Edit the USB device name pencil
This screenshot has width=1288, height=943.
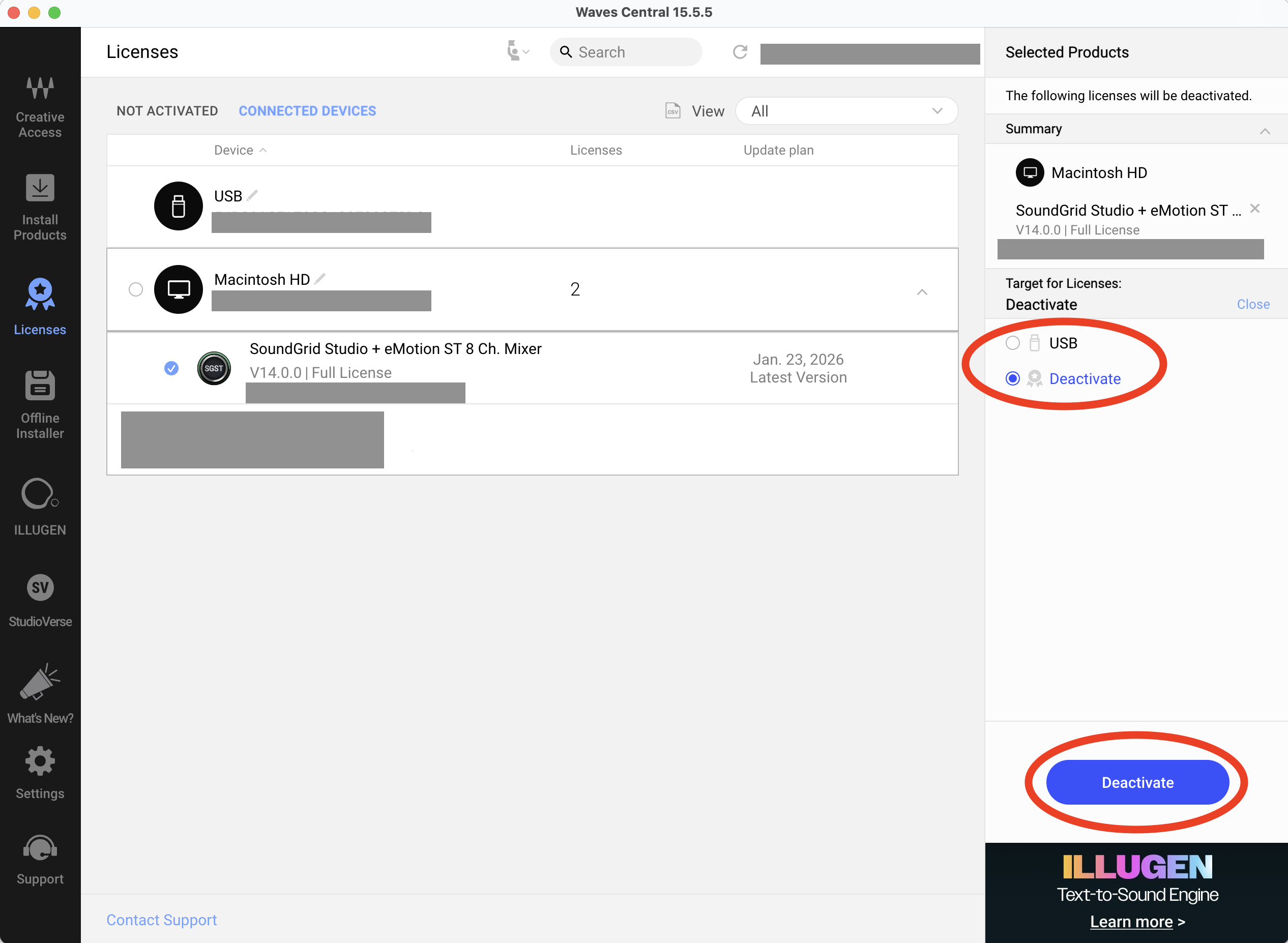pyautogui.click(x=252, y=195)
